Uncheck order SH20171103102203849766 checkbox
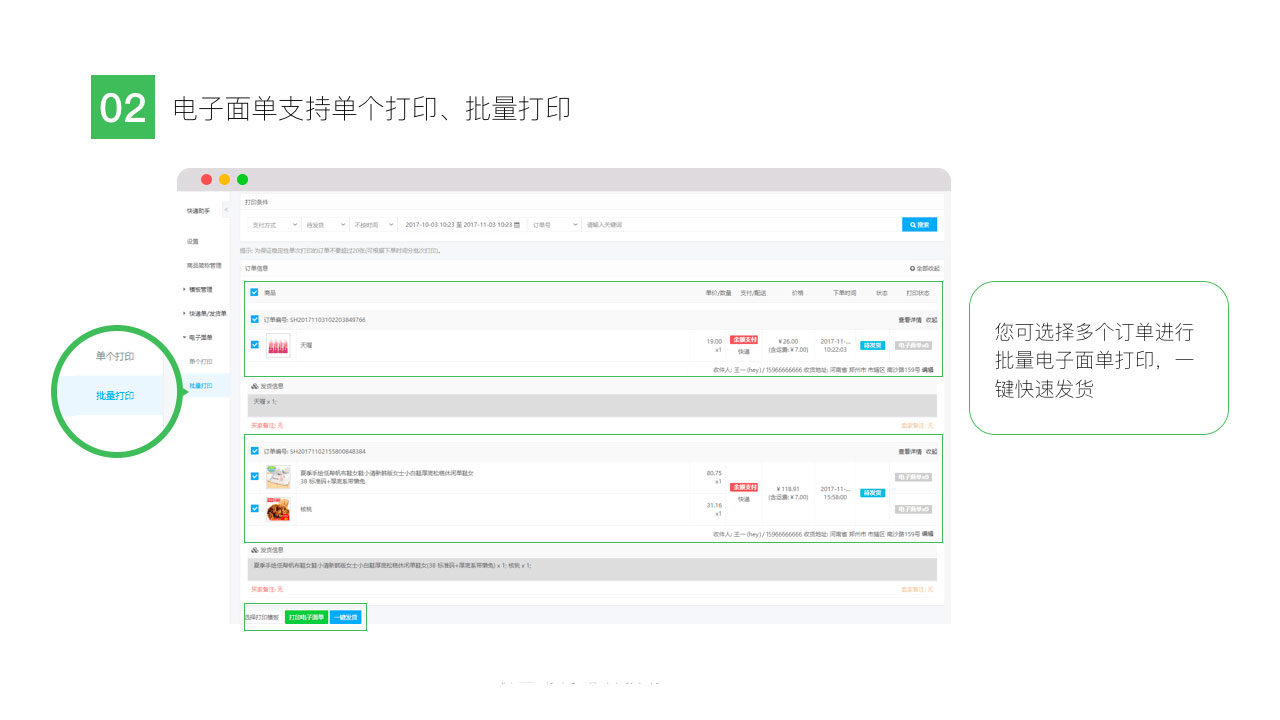Viewport: 1280px width, 720px height. click(254, 320)
